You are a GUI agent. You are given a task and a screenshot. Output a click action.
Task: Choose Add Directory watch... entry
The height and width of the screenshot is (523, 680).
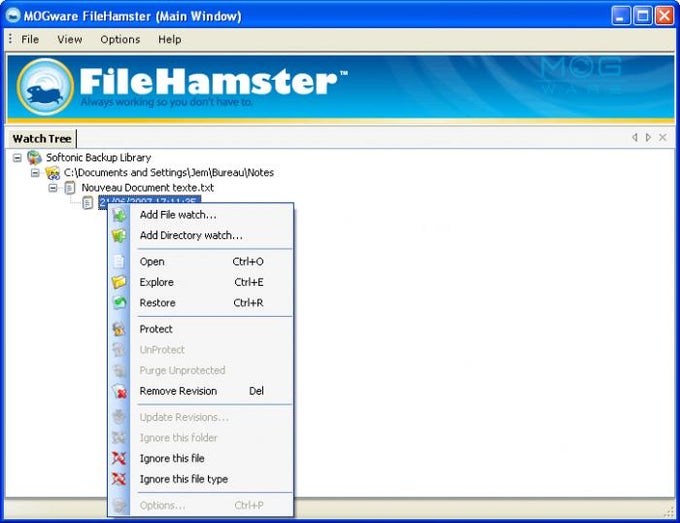point(201,235)
